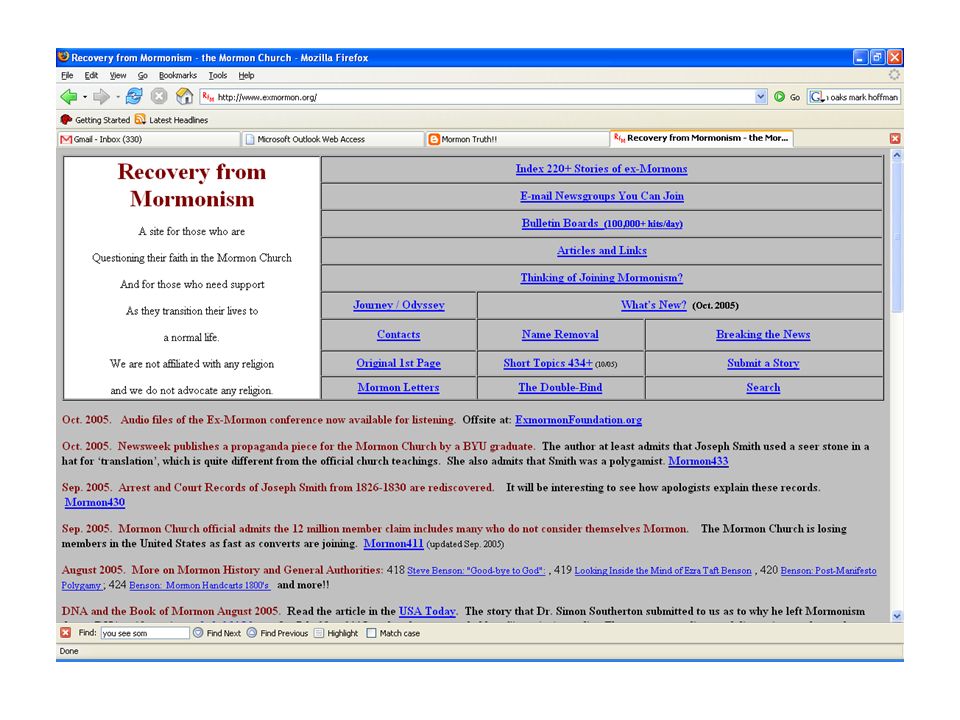Reload the page with the refresh icon
Screen dimensions: 960x720
pos(134,96)
